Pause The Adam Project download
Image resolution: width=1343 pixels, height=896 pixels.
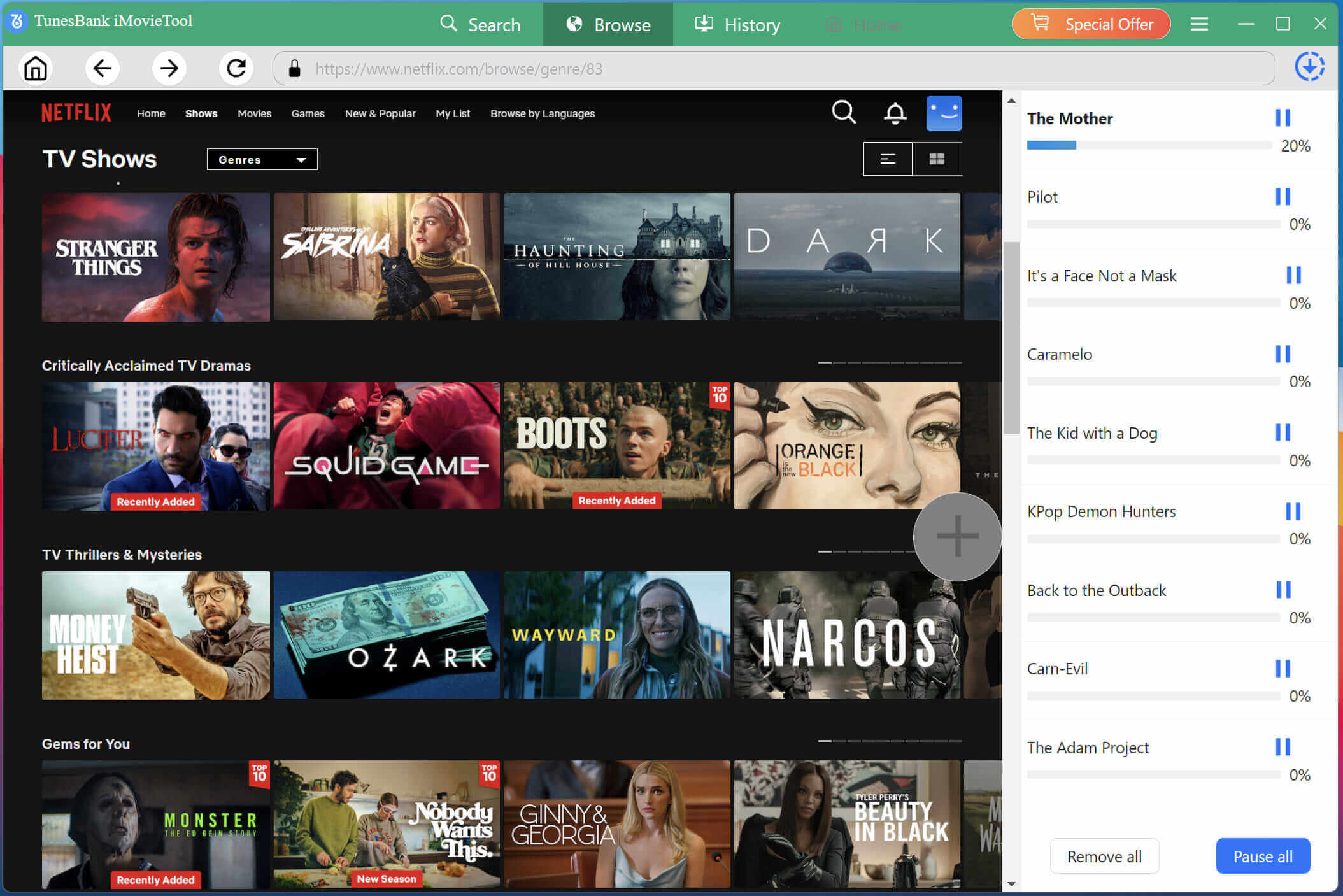pos(1283,746)
